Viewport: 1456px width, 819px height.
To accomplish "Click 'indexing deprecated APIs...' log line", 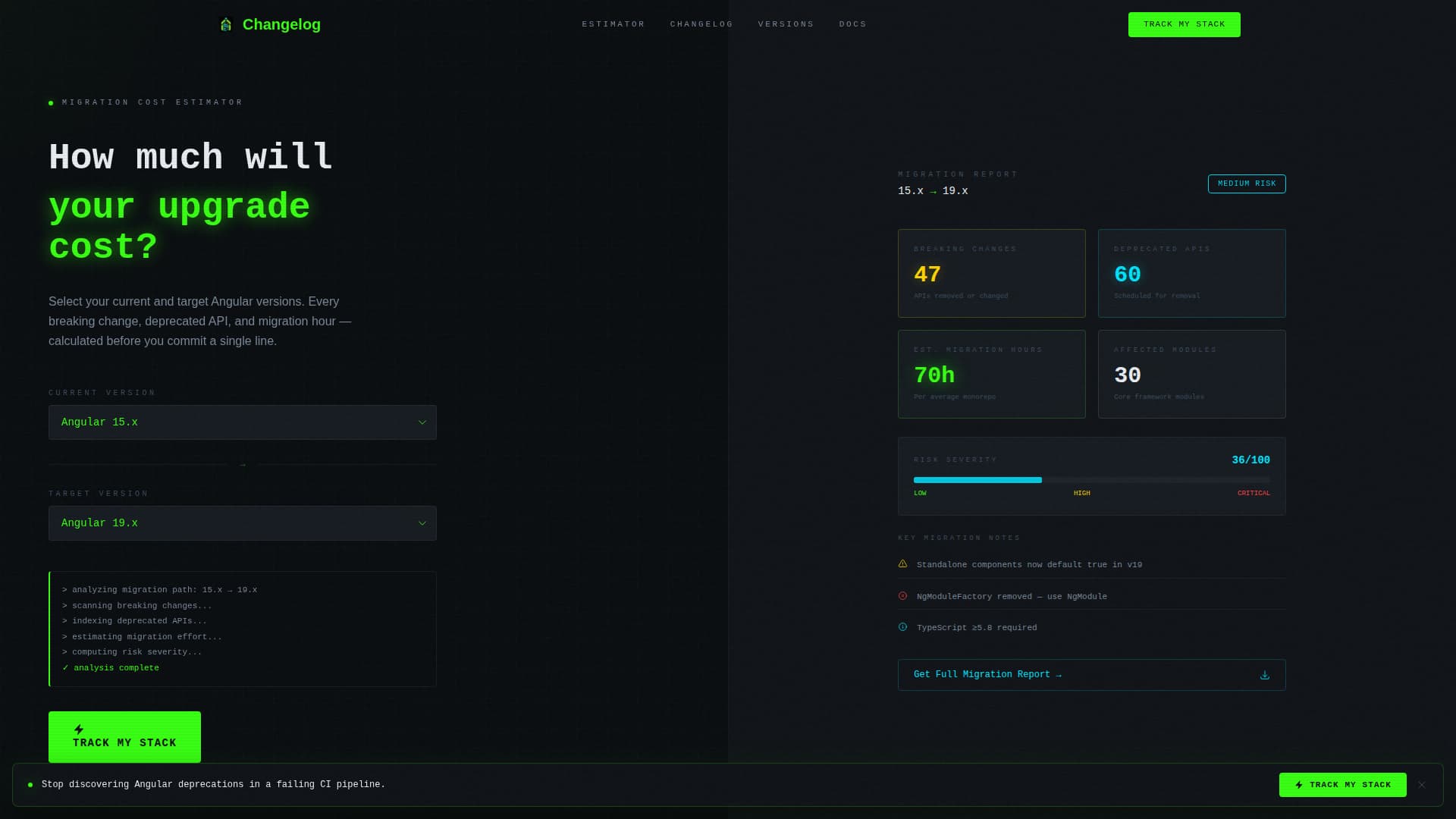I will [x=134, y=621].
